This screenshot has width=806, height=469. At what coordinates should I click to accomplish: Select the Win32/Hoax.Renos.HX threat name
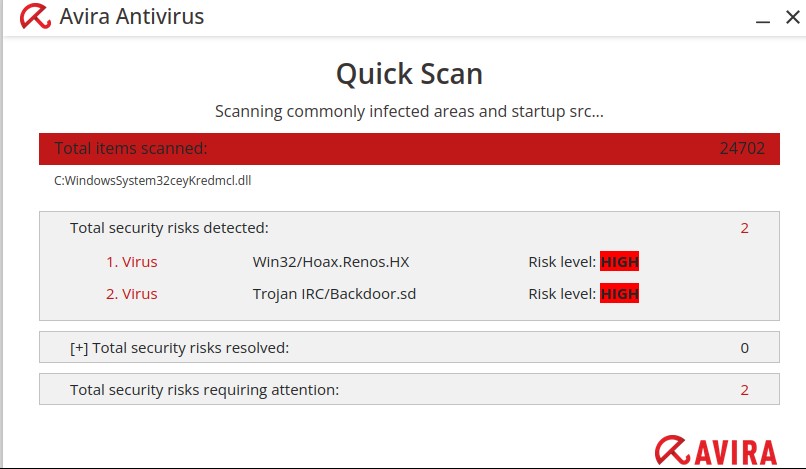(x=331, y=262)
